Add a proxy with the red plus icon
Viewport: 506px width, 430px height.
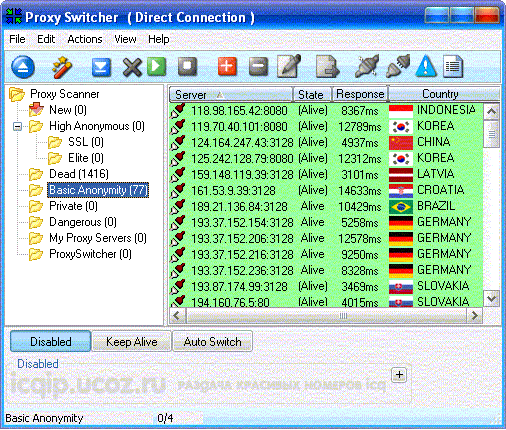click(x=227, y=66)
